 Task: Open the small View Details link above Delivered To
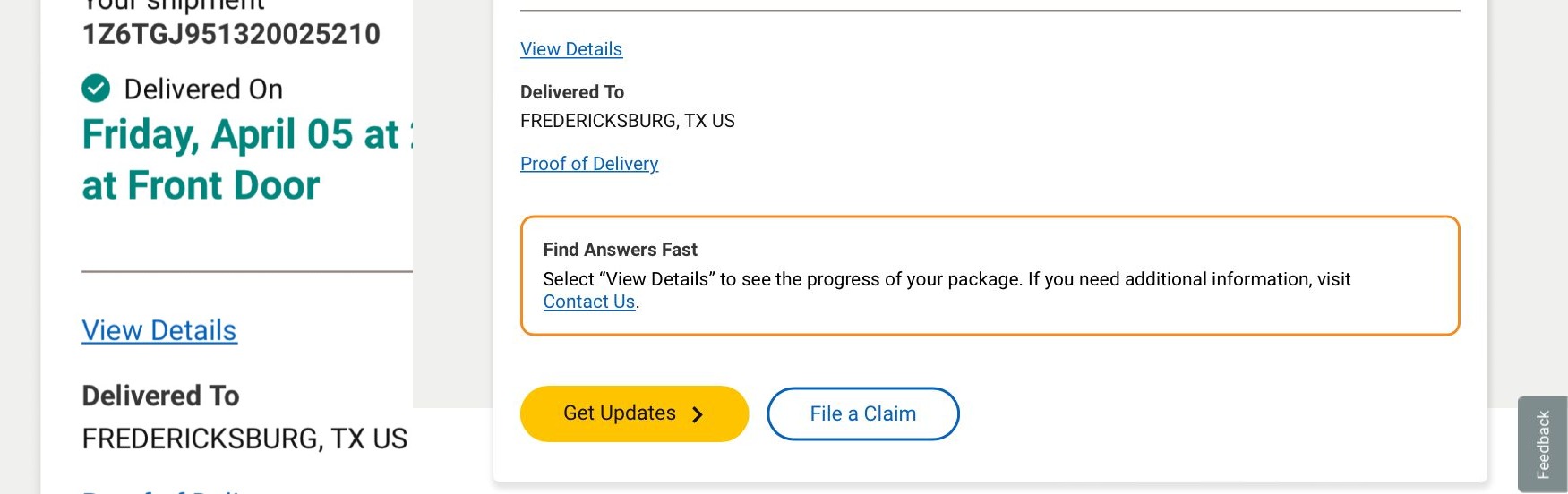point(571,49)
